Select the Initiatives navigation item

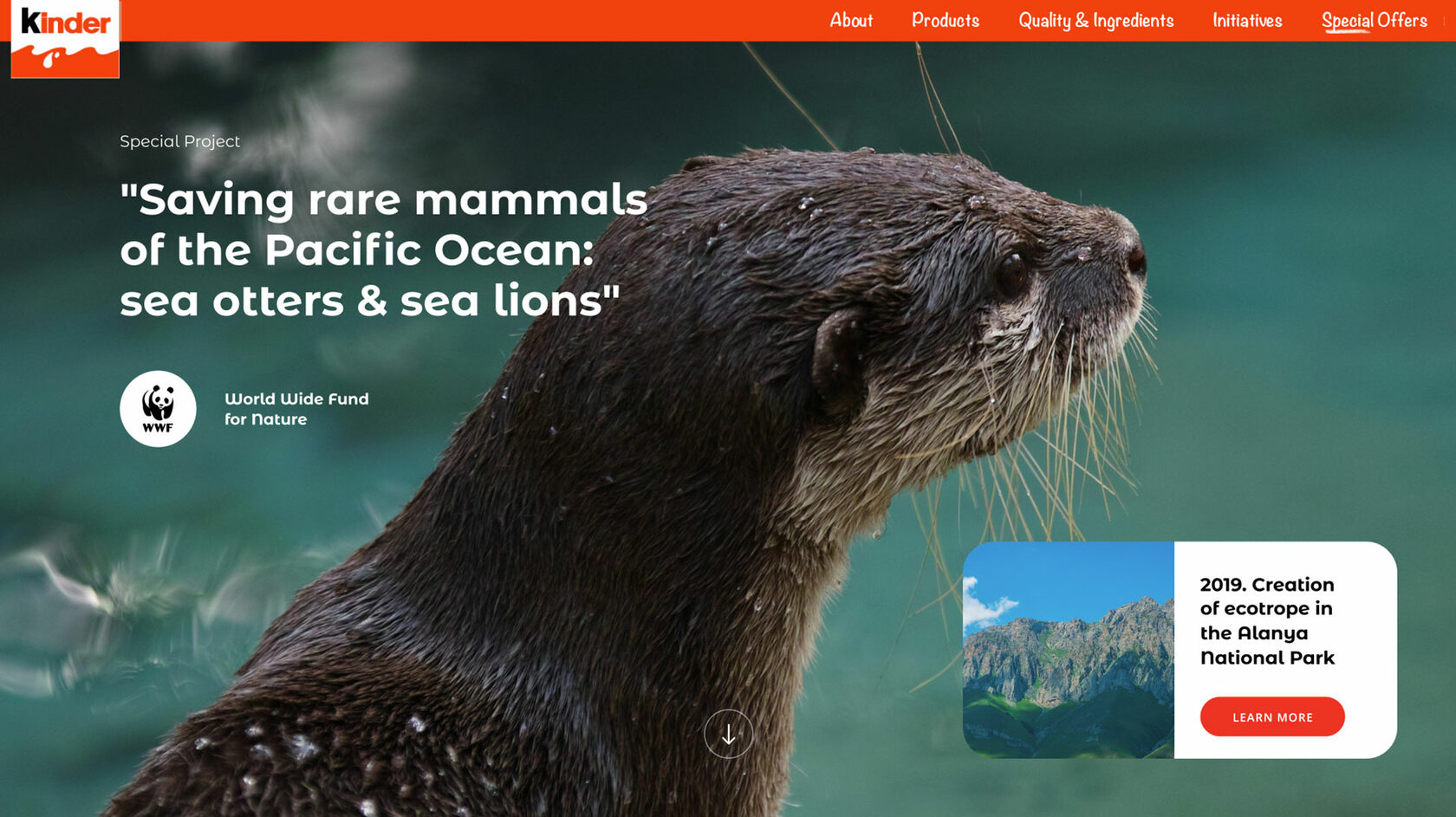pos(1247,21)
